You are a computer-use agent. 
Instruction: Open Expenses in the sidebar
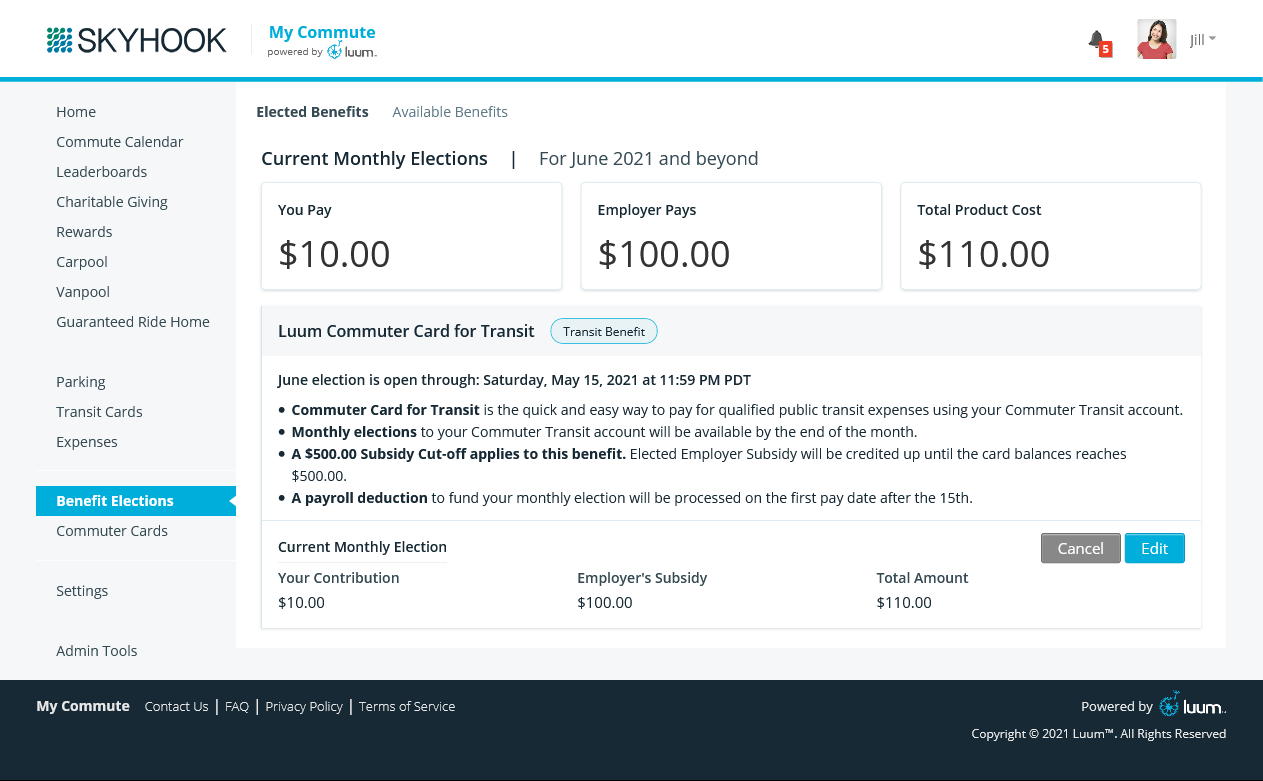(87, 442)
